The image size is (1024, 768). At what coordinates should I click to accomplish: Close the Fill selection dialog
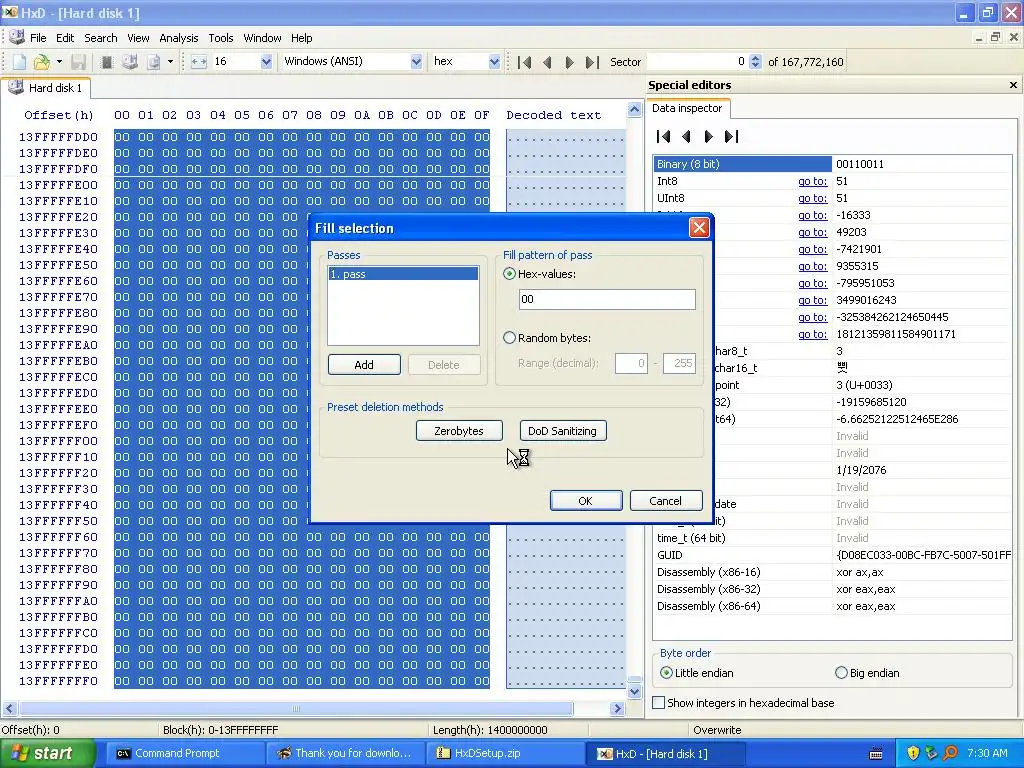tap(699, 227)
